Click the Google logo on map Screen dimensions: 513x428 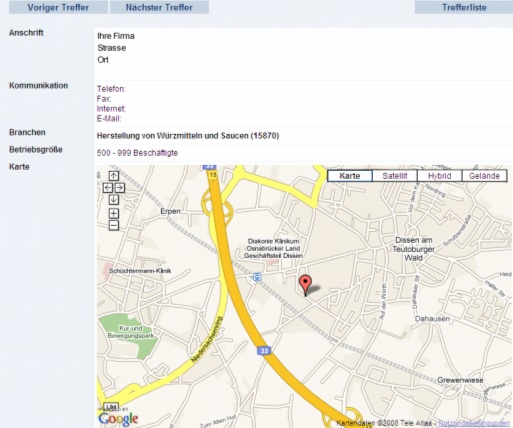(118, 419)
